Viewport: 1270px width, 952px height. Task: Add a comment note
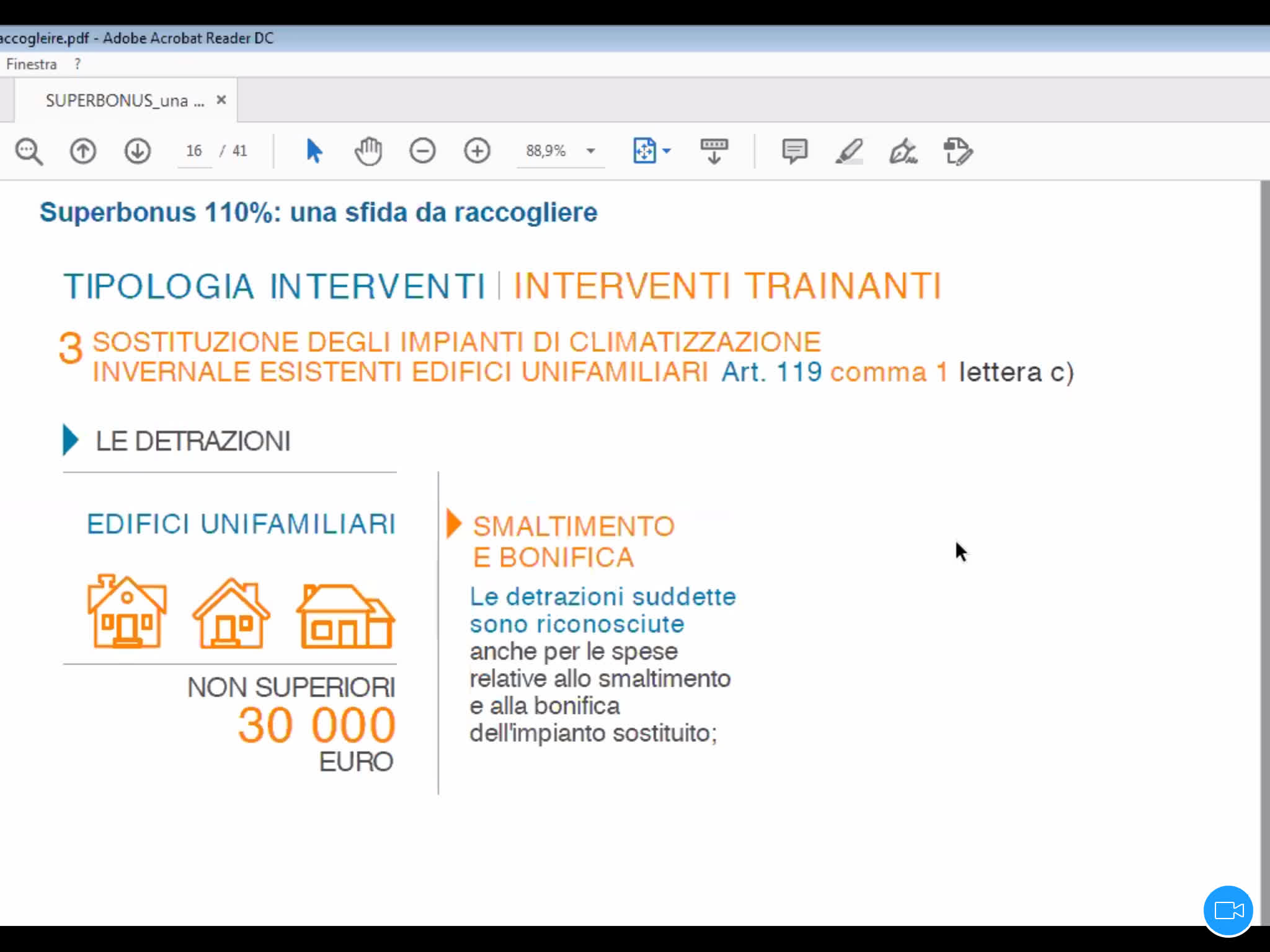pos(794,151)
